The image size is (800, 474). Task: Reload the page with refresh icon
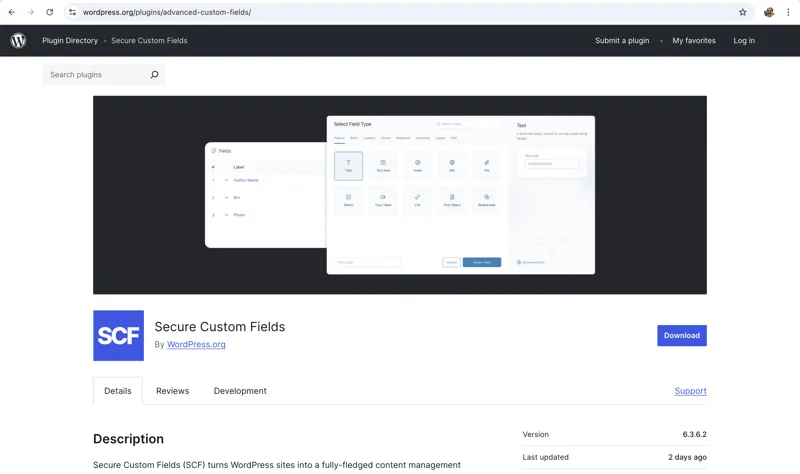pyautogui.click(x=49, y=12)
